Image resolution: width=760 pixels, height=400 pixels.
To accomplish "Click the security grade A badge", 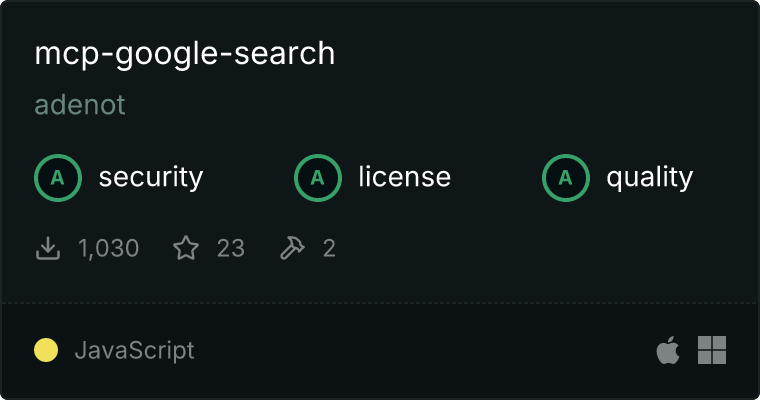I will click(58, 178).
